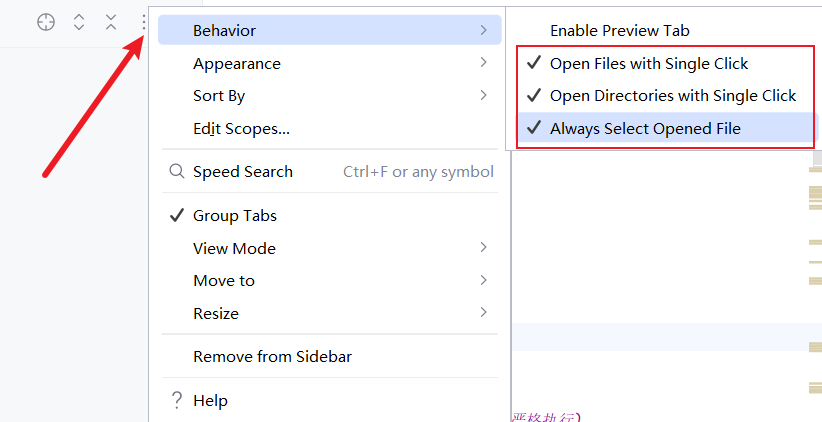The width and height of the screenshot is (822, 422).
Task: Expand the View Mode submenu
Action: pyautogui.click(x=483, y=248)
